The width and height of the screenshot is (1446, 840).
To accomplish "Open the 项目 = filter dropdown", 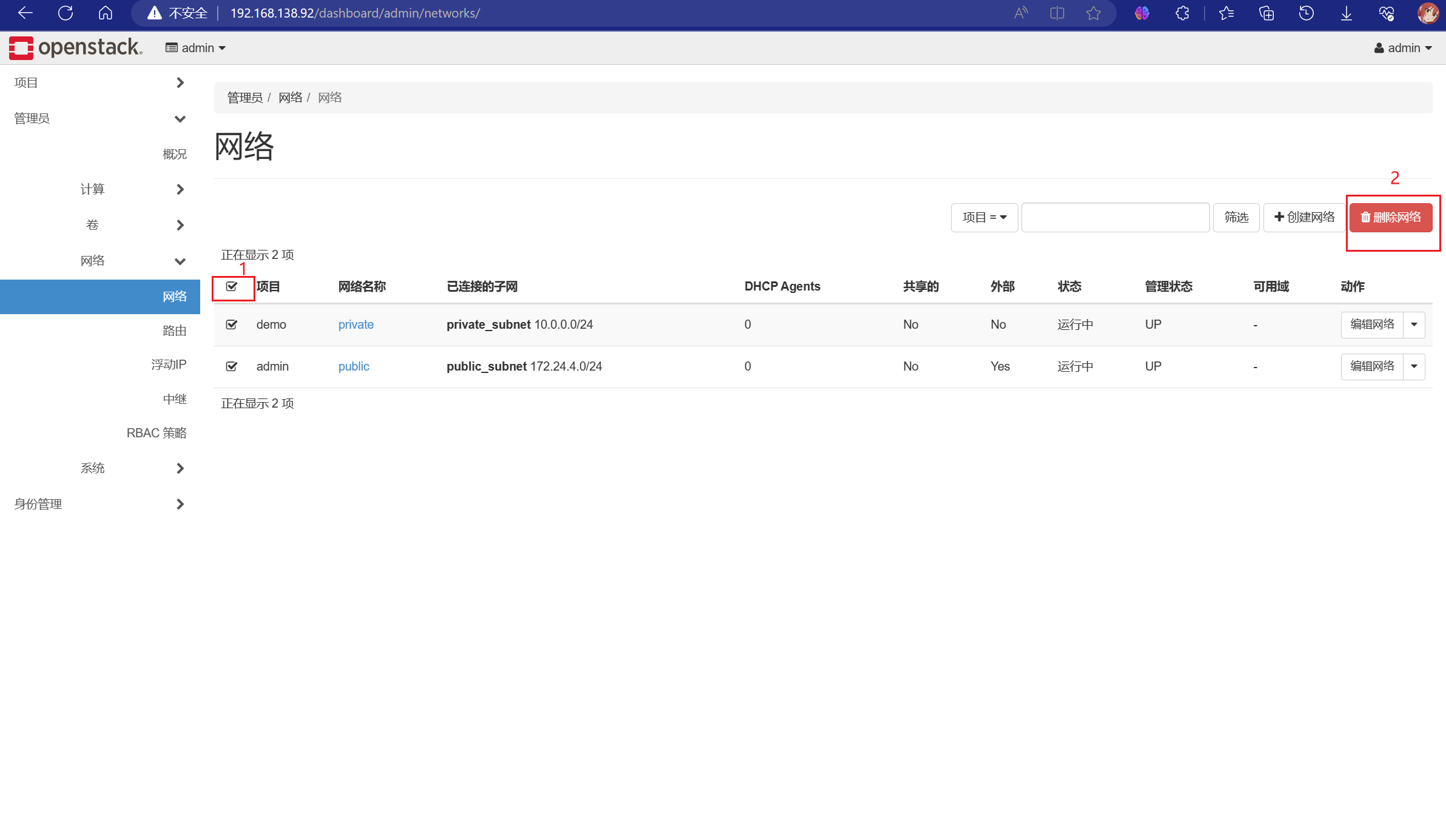I will click(x=984, y=217).
